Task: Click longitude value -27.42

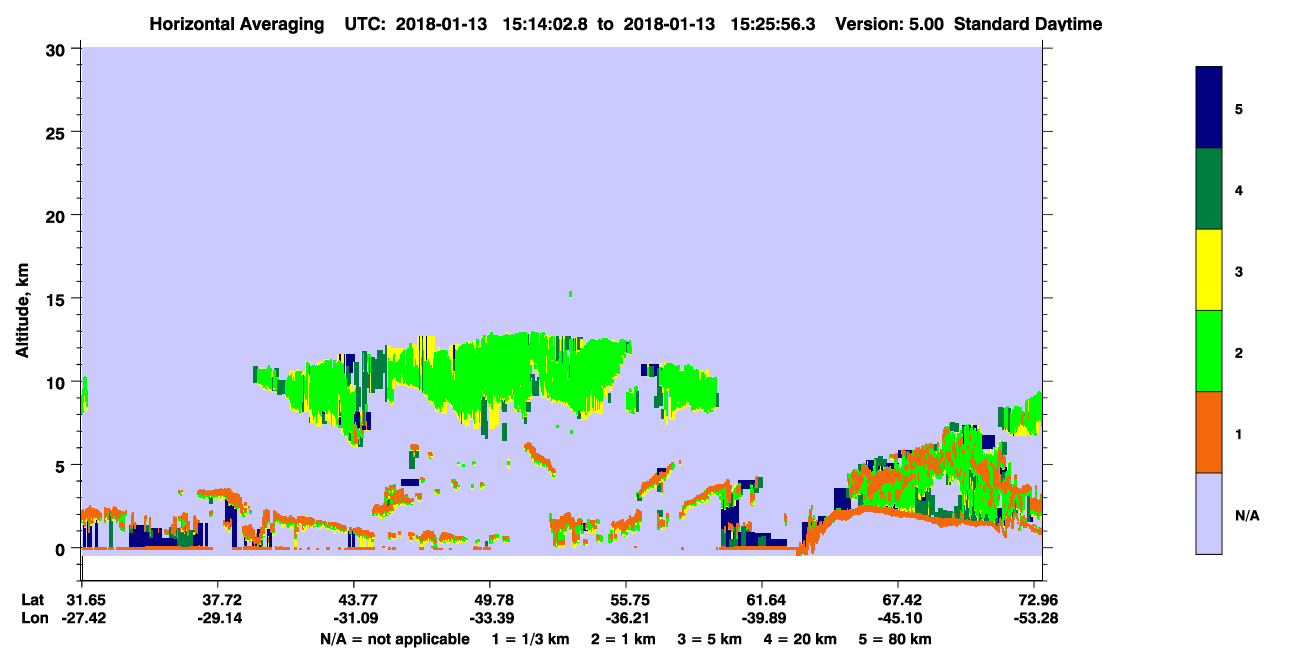Action: [x=82, y=618]
